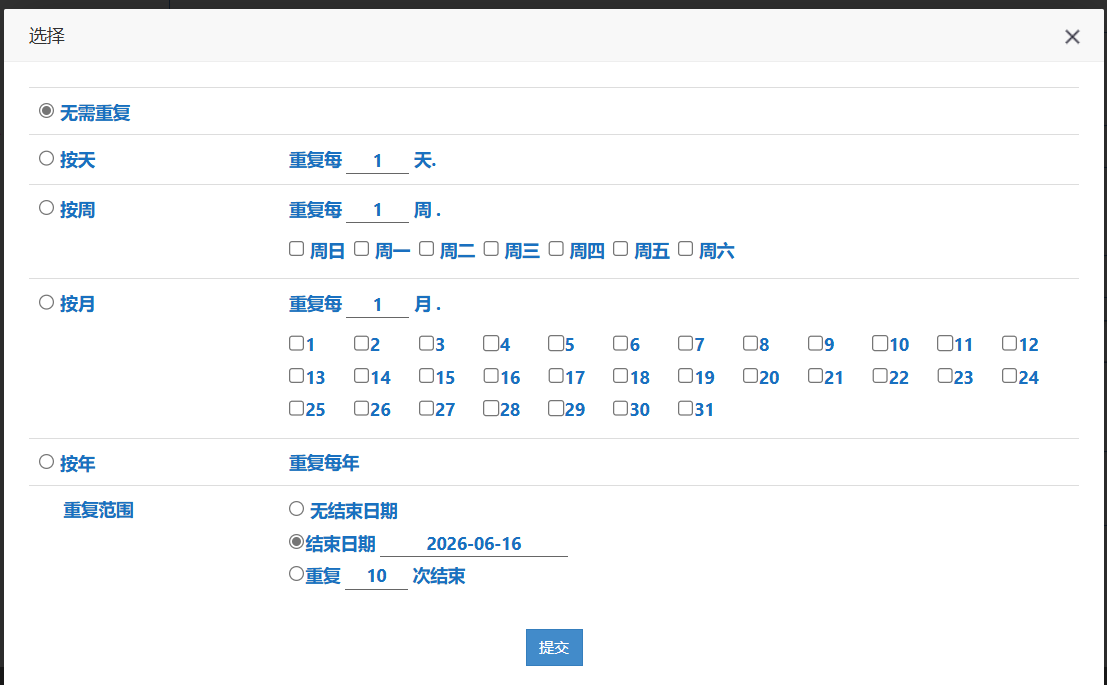Select day 28 checkbox
The image size is (1107, 685).
coord(491,408)
